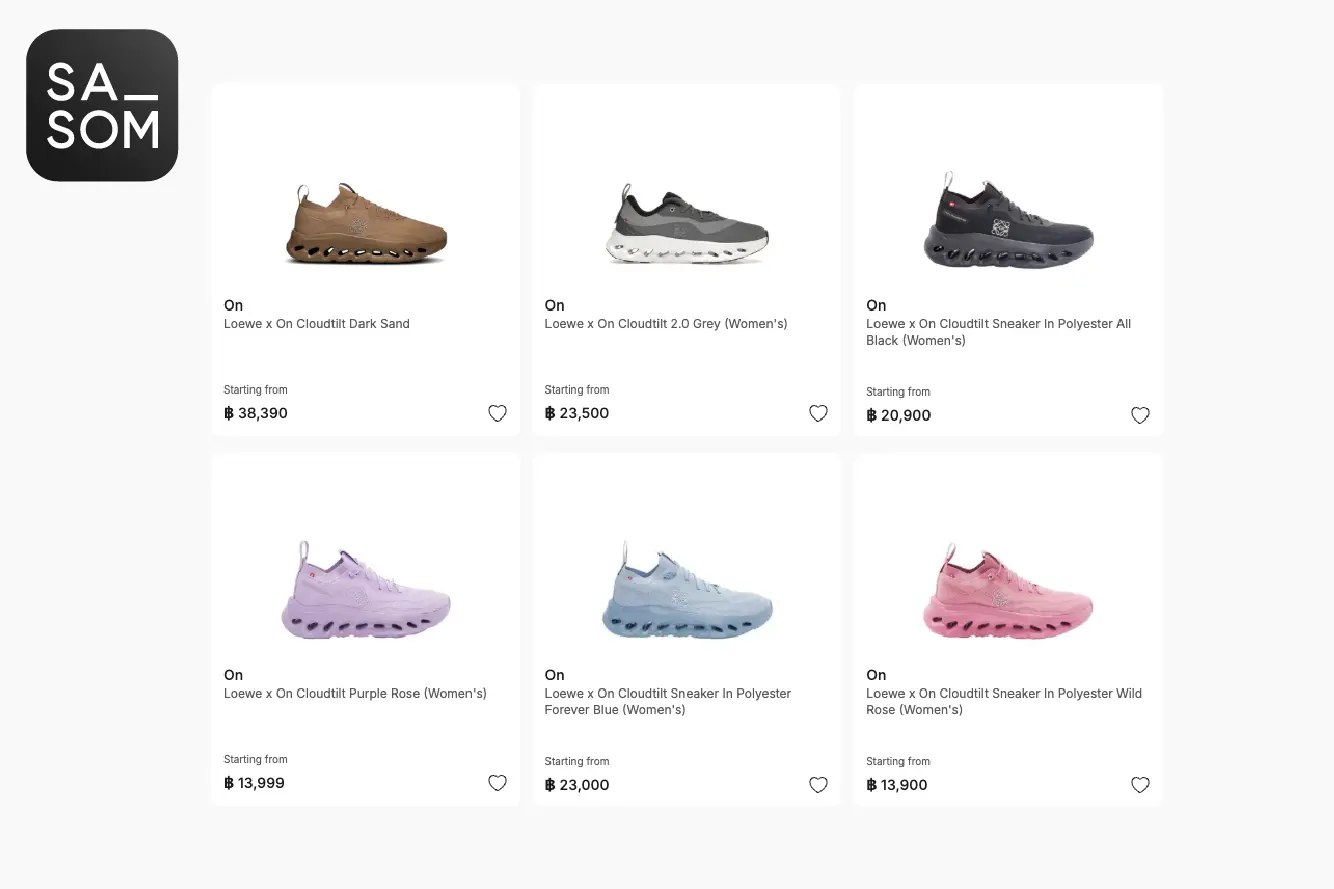Open the all black sneaker image
Image resolution: width=1334 pixels, height=889 pixels.
point(1008,220)
